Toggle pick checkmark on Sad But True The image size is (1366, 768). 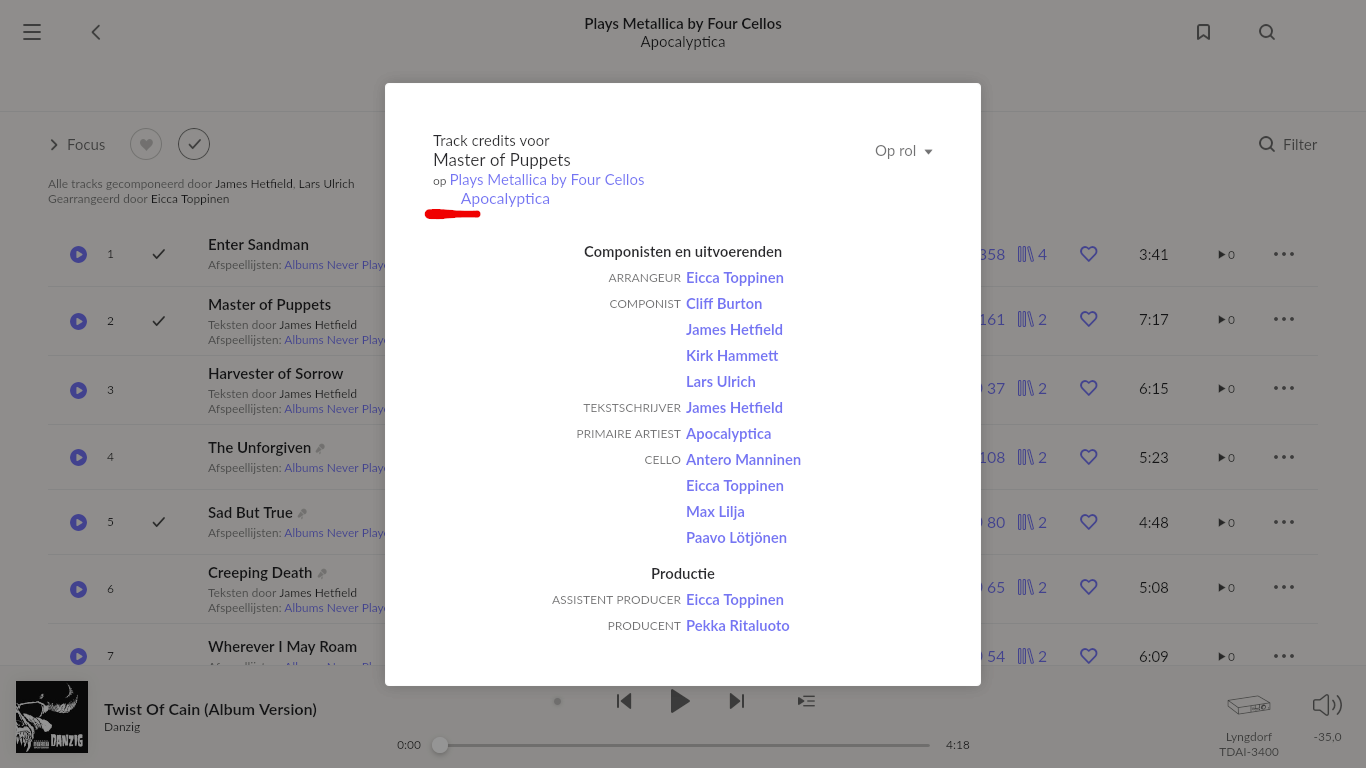[158, 522]
